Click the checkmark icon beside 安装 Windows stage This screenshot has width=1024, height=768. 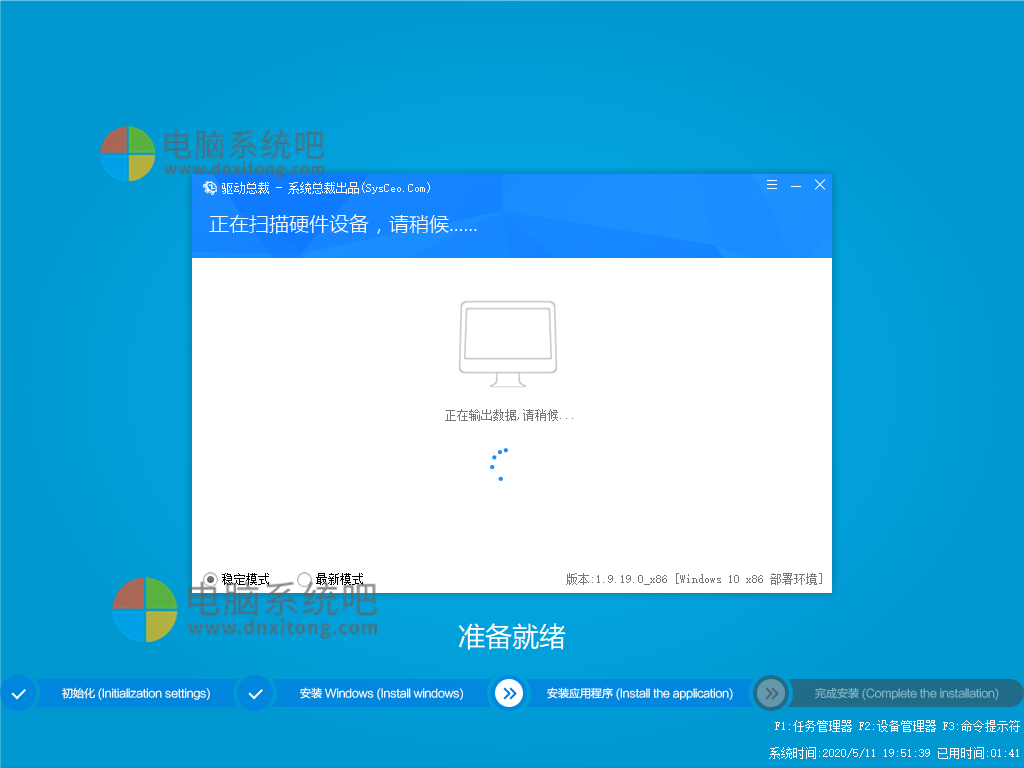(255, 693)
